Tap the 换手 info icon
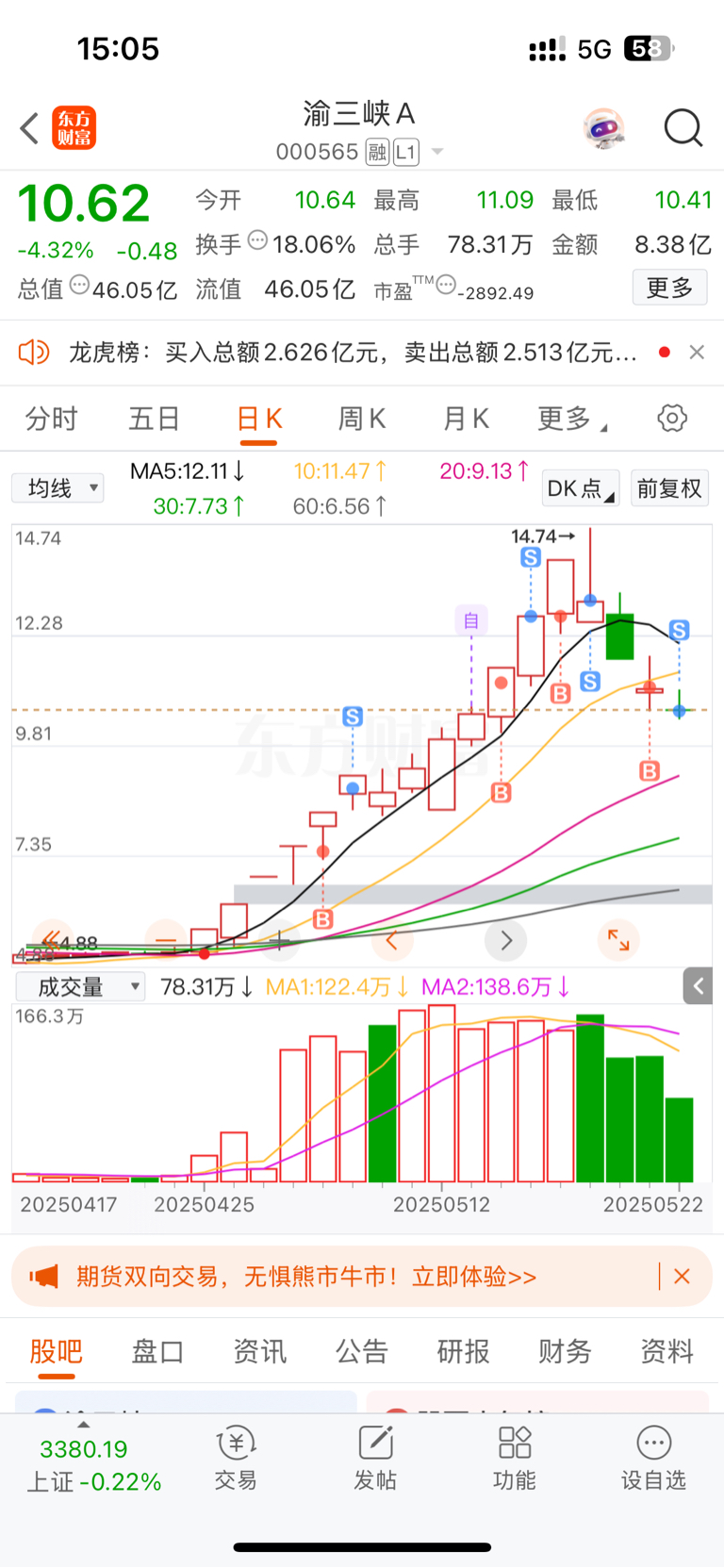Screen dimensions: 724x1568 (257, 241)
